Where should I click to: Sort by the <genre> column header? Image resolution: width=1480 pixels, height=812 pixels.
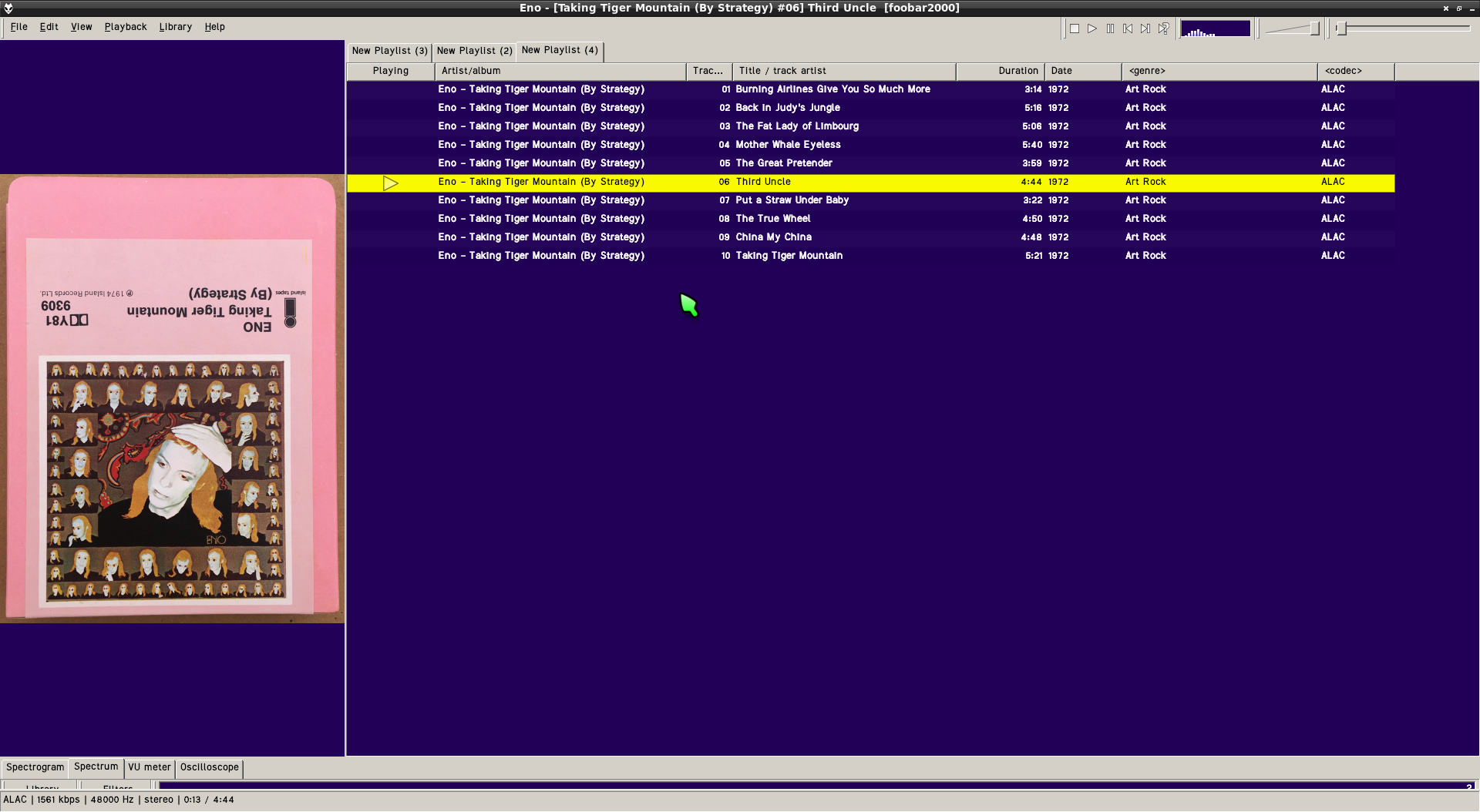coord(1219,71)
